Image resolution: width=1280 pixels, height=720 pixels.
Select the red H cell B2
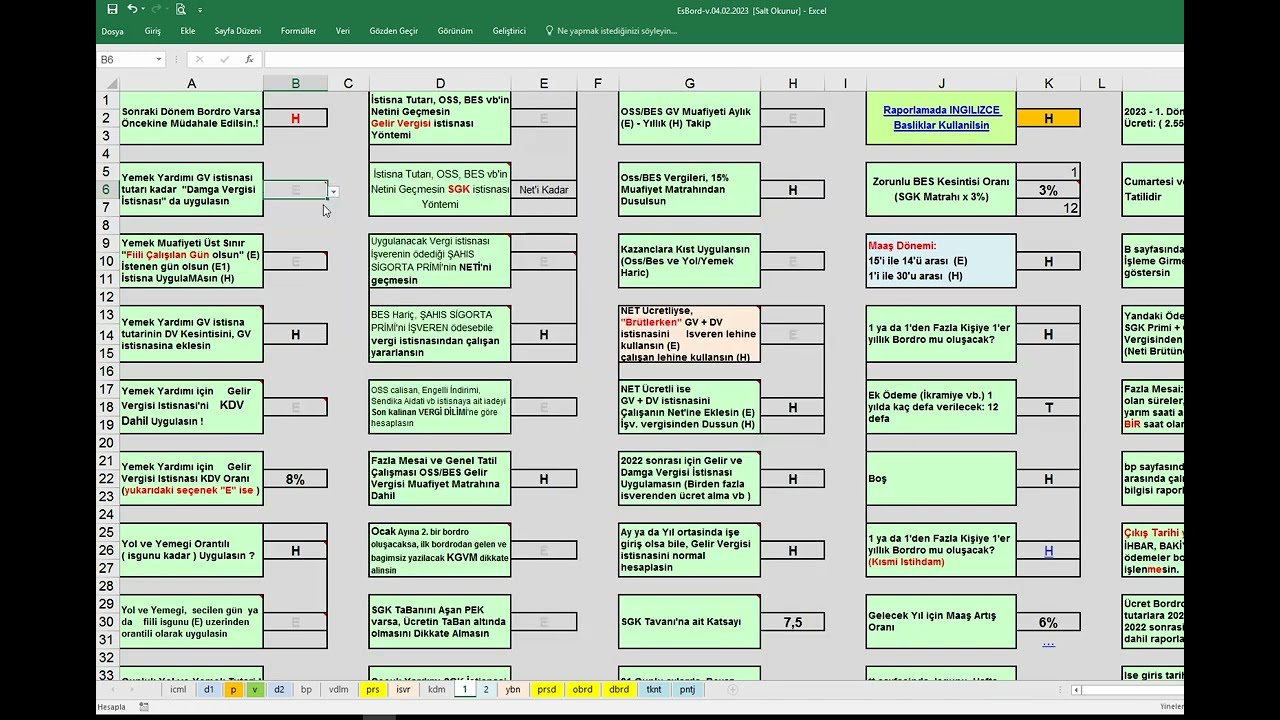295,118
